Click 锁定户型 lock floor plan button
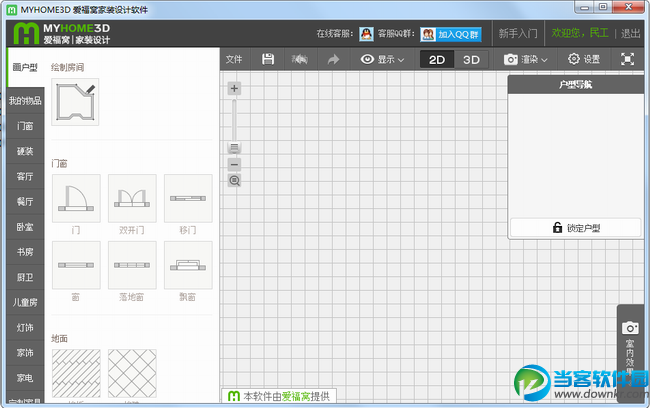 (x=576, y=228)
